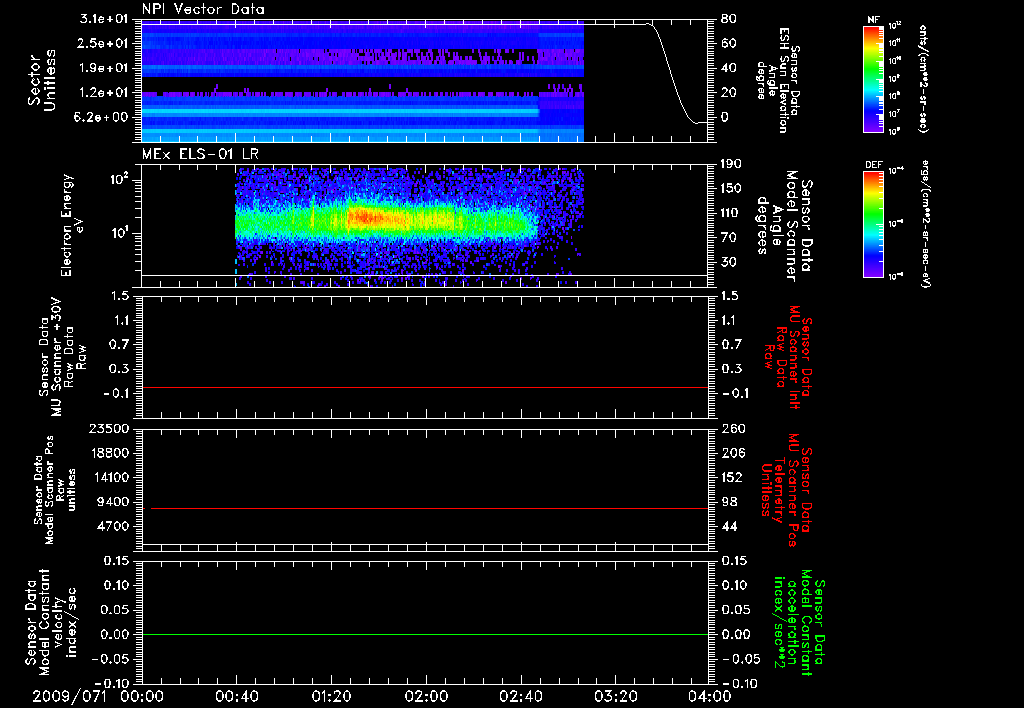1024x708 pixels.
Task: Select the 'Model Scanner Pos Raw unitless' axis label
Action: point(55,490)
